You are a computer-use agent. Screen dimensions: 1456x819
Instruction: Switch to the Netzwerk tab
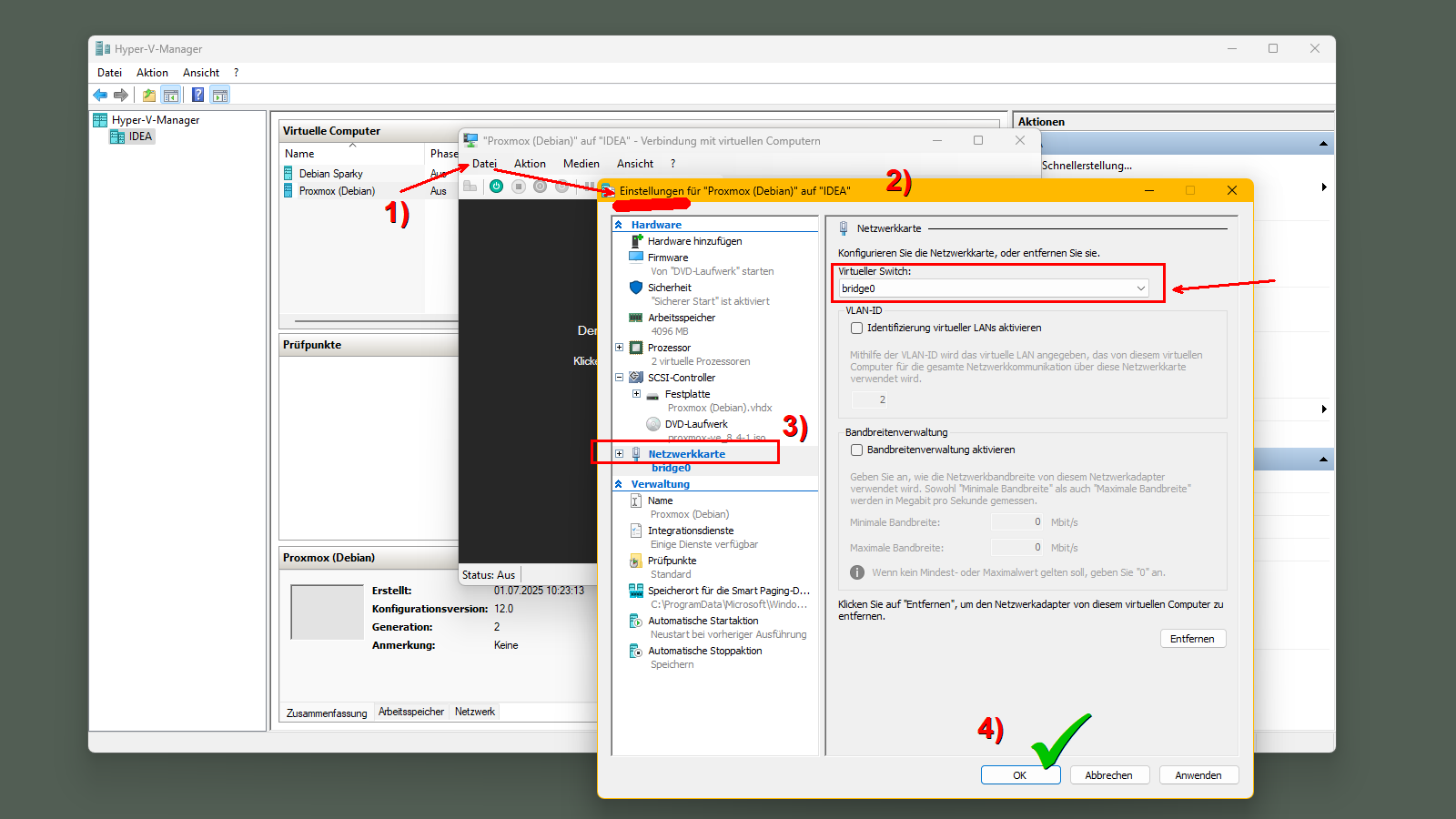click(x=474, y=712)
